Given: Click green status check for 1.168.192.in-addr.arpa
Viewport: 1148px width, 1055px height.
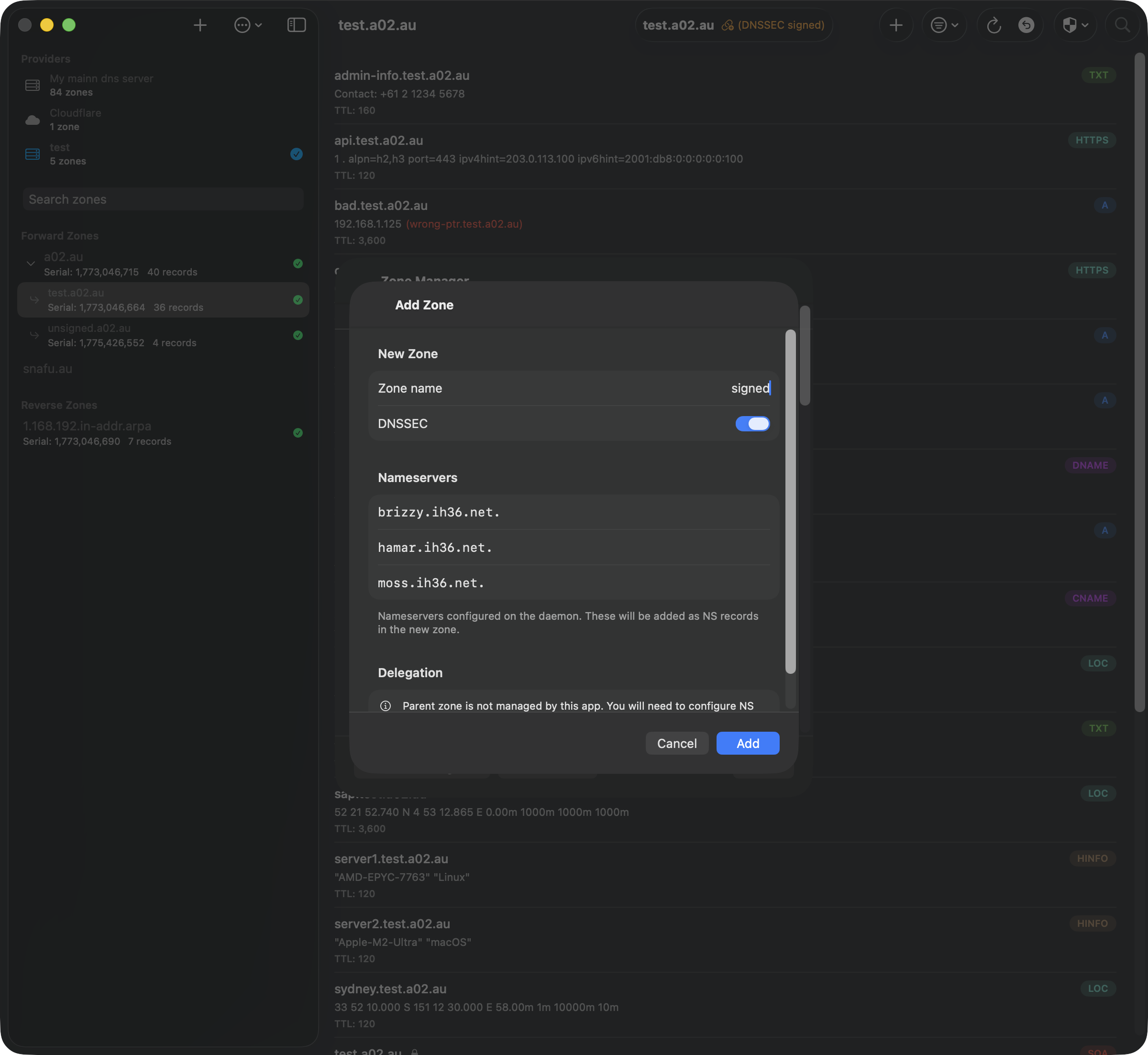Looking at the screenshot, I should (x=298, y=433).
